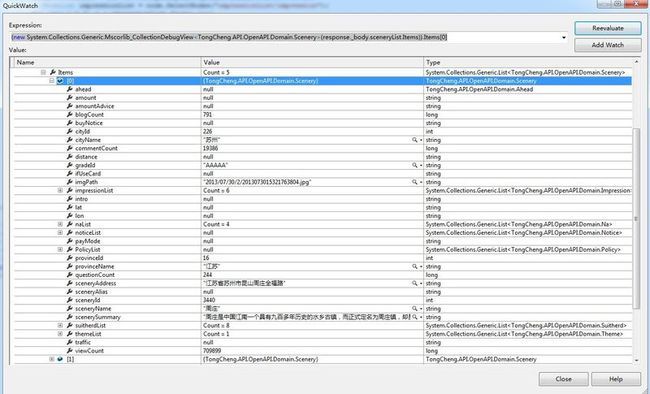
Task: Expand the PolicyList node
Action: (x=60, y=249)
